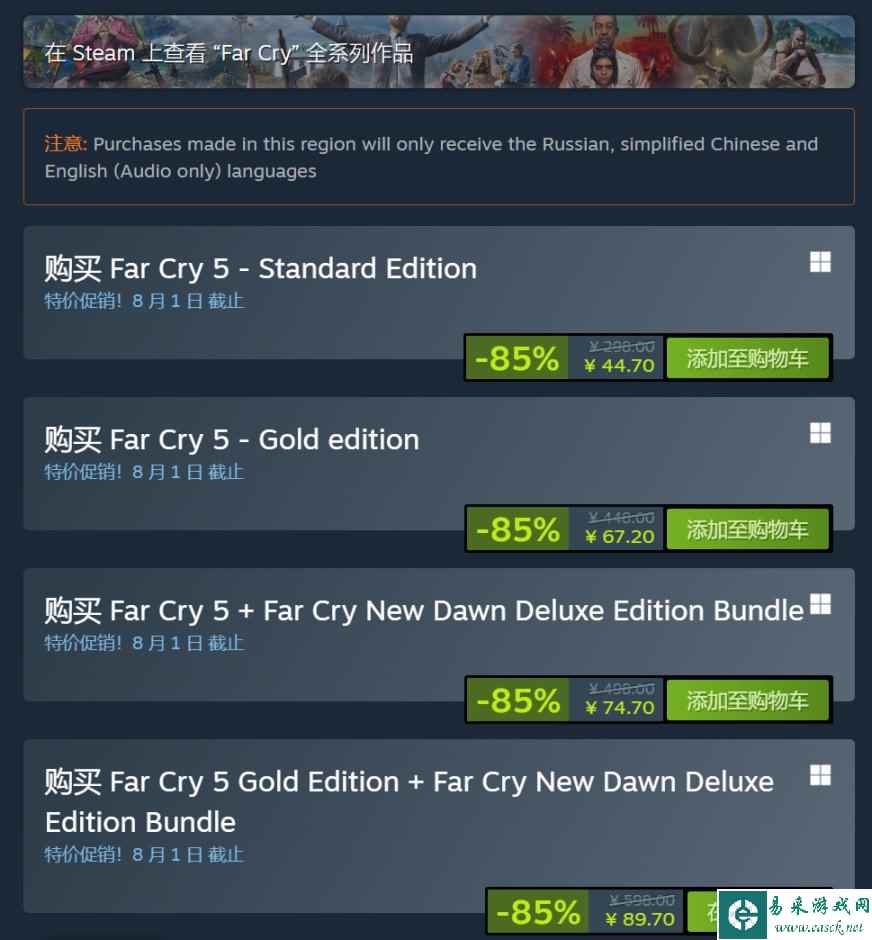This screenshot has height=940, width=872.
Task: Add Far Cry 5 + New Dawn Deluxe Bundle to cart
Action: pos(747,700)
